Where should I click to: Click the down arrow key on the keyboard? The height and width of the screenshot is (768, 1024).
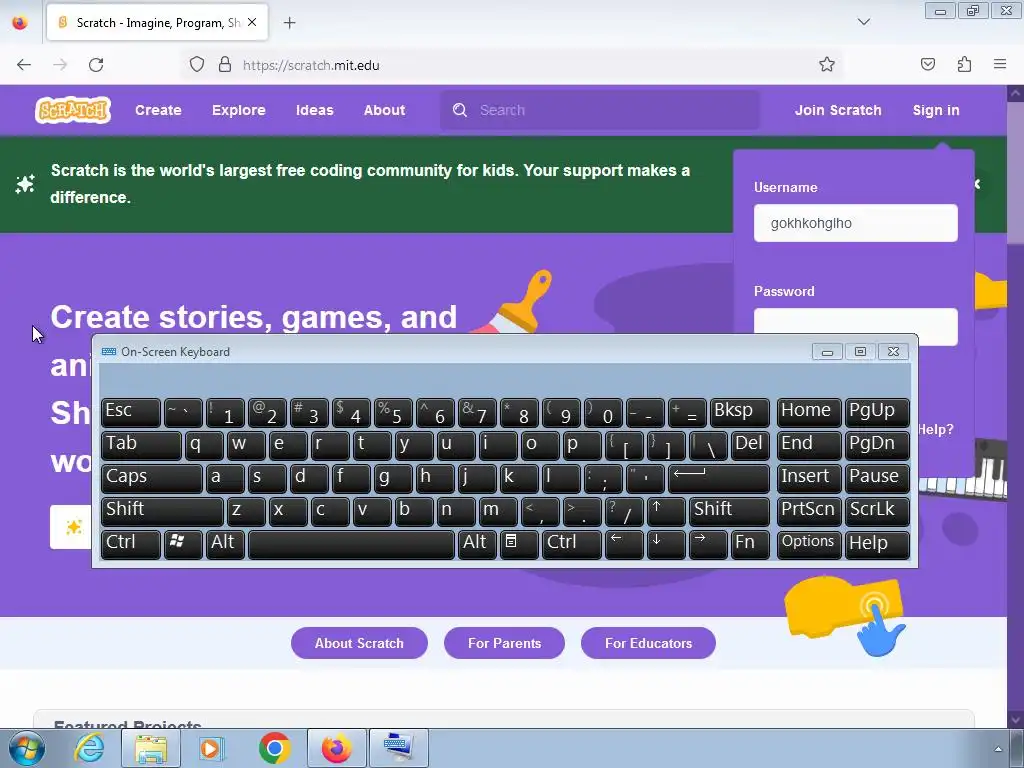click(665, 543)
